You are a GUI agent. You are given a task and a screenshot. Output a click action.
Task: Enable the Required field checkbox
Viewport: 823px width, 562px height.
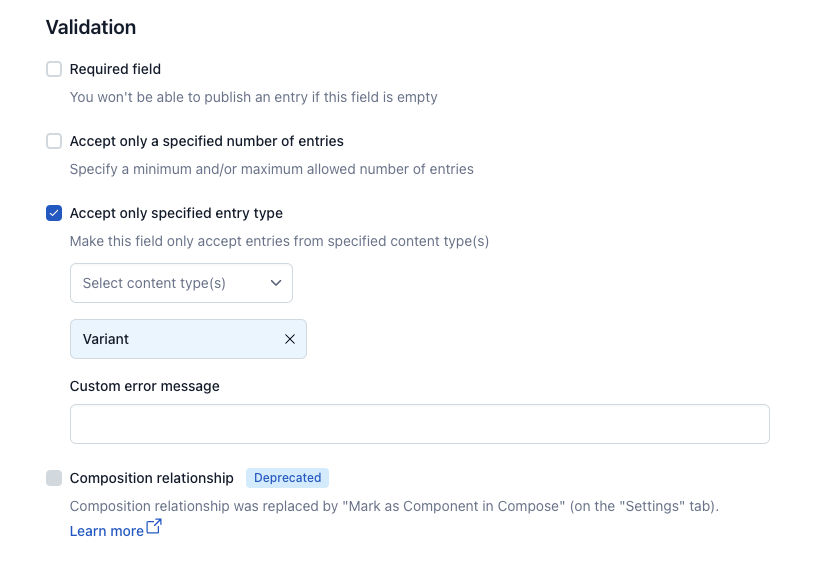[54, 69]
